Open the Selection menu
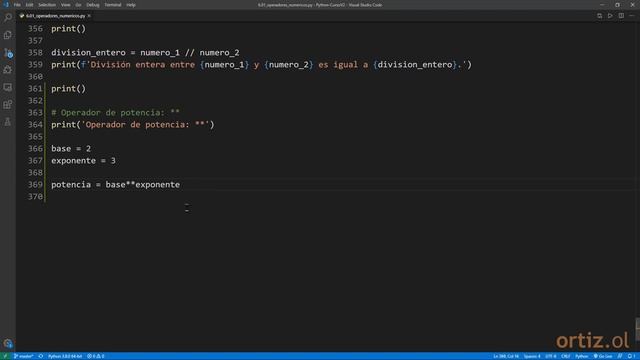 click(x=47, y=5)
